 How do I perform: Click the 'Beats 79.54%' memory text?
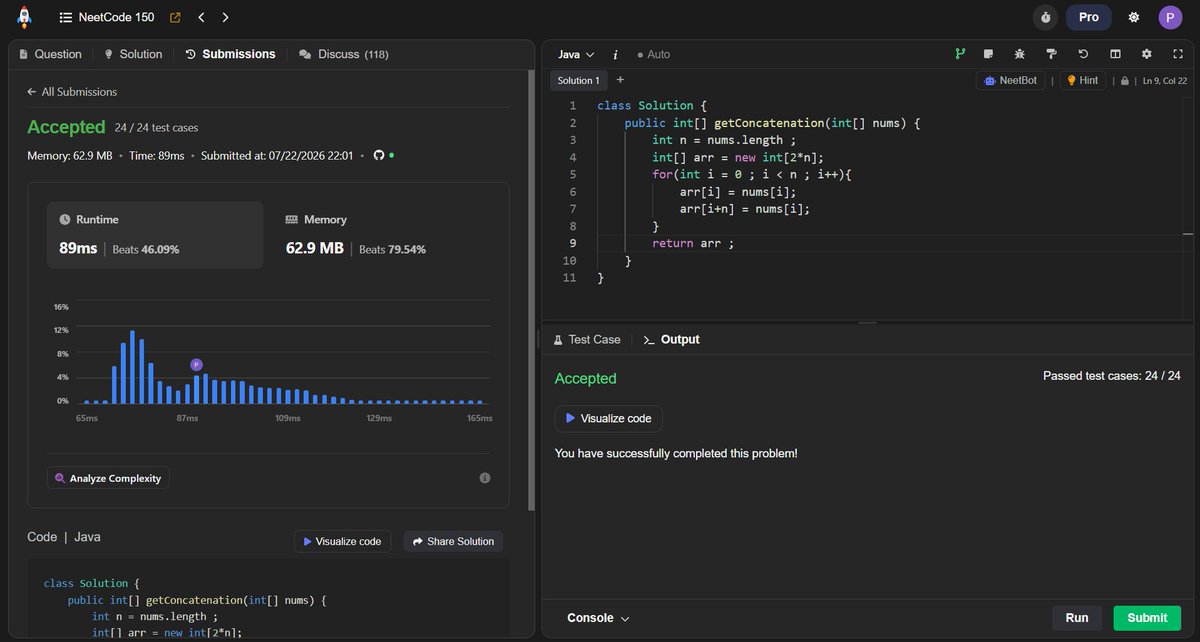click(392, 249)
